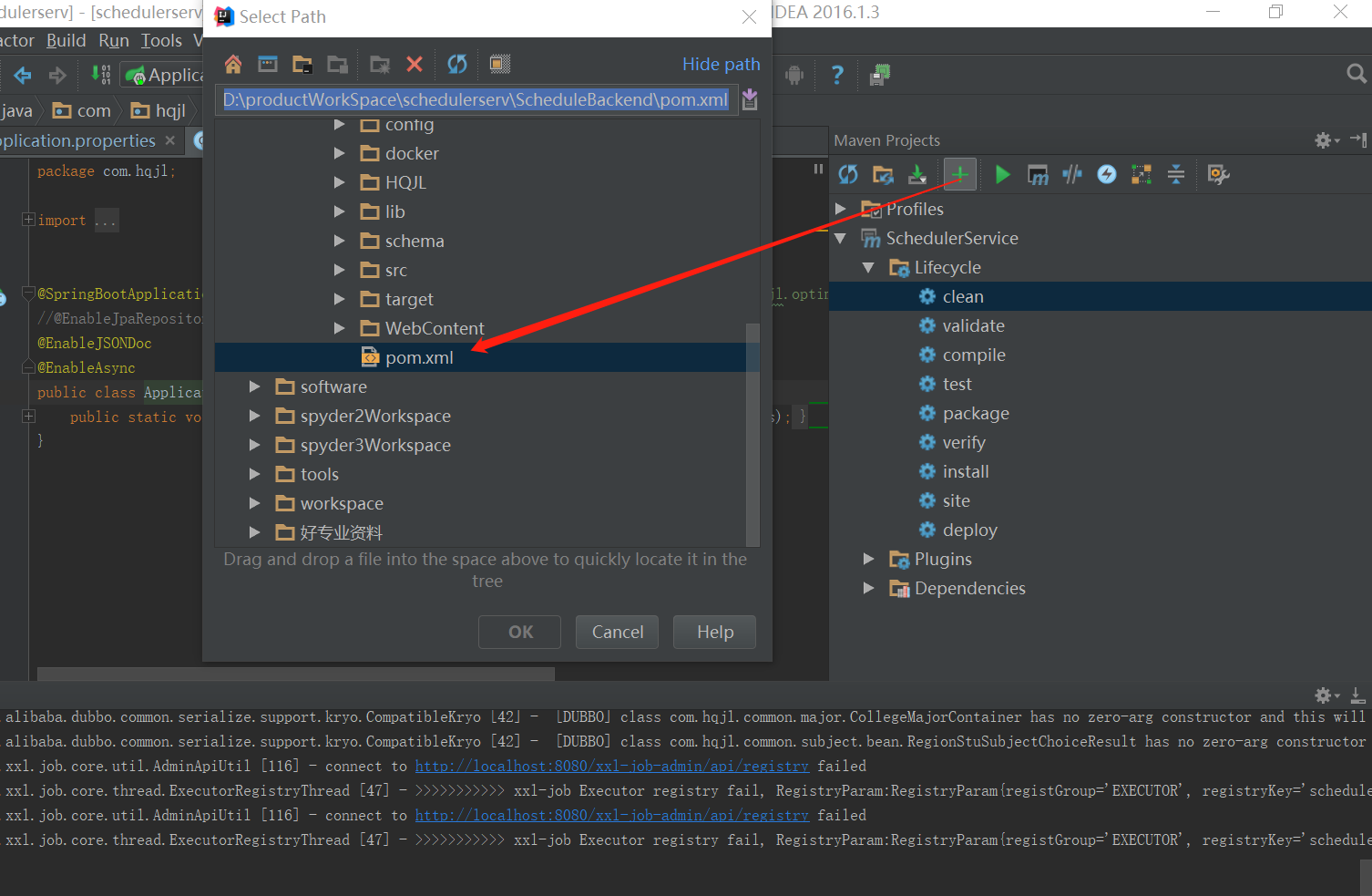Click Cancel in Select Path dialog
Screen dimensions: 1372x896
click(x=617, y=632)
